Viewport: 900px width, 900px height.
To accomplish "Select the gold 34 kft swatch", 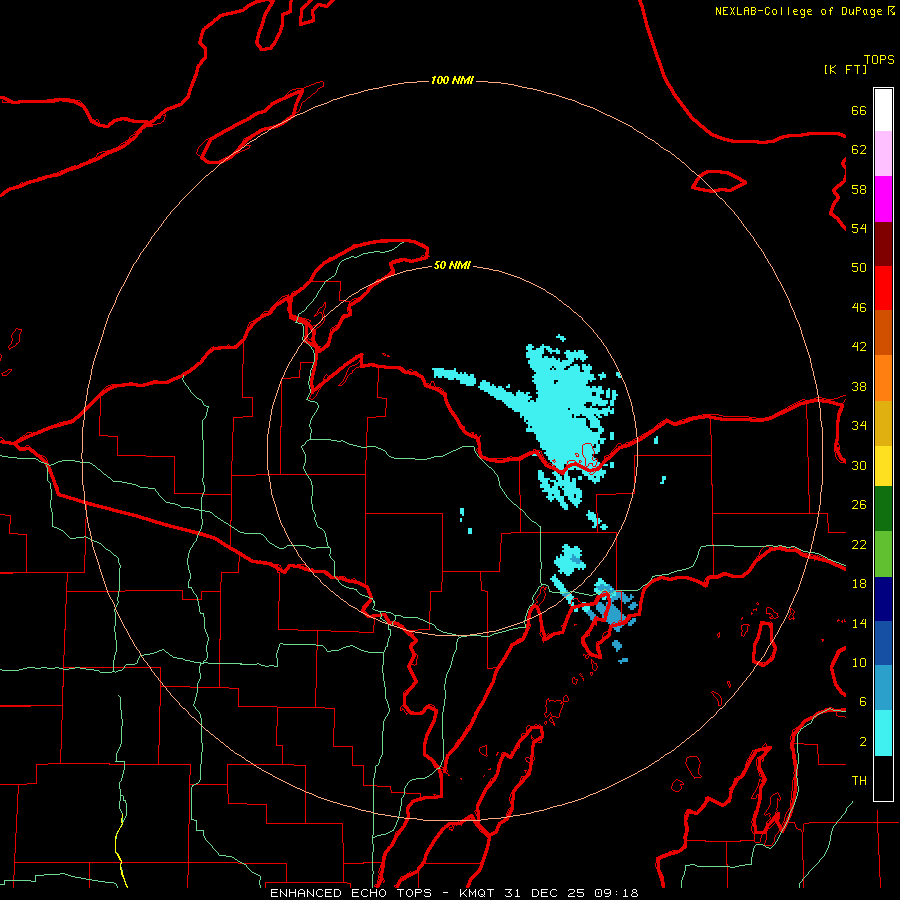I will click(883, 423).
